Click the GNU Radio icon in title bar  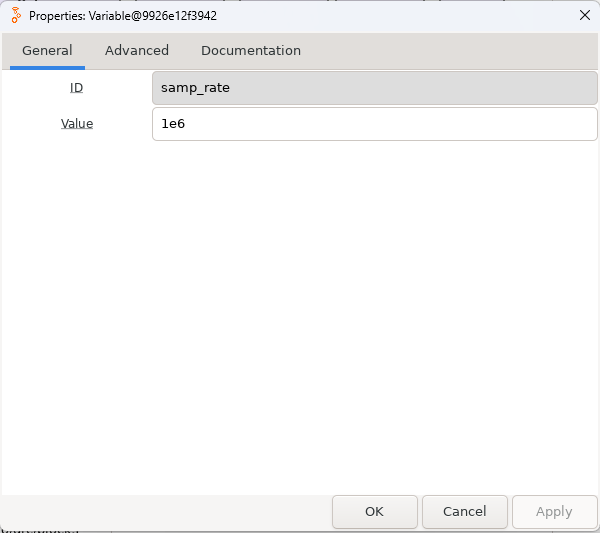pyautogui.click(x=16, y=15)
